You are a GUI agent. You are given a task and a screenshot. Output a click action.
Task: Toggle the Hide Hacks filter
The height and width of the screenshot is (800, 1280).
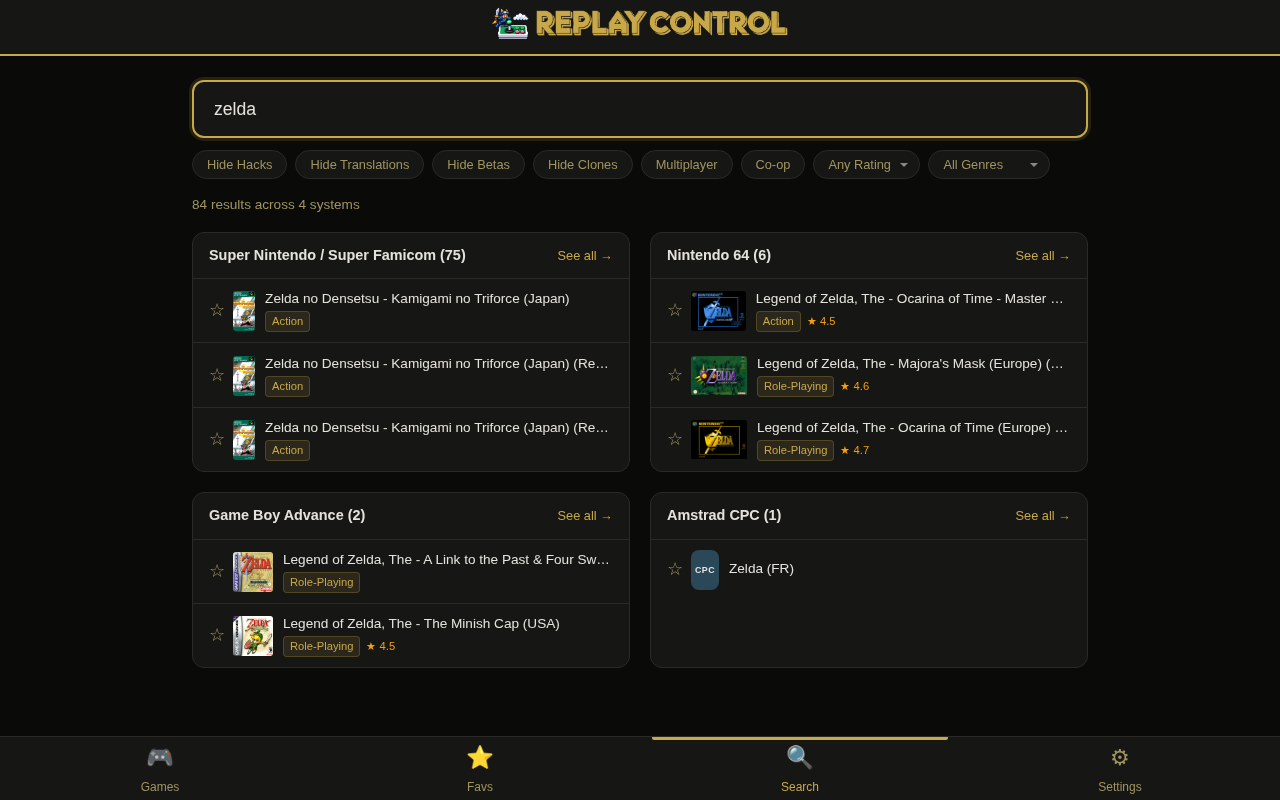[239, 165]
